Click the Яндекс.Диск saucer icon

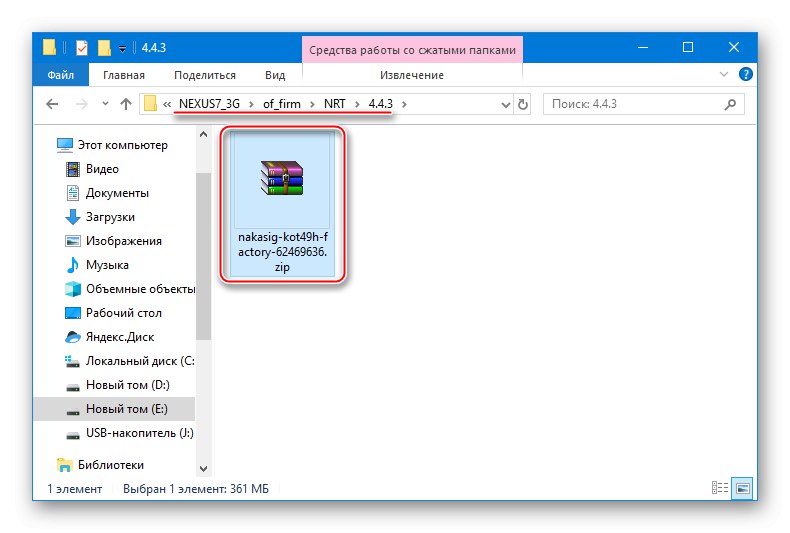point(73,337)
